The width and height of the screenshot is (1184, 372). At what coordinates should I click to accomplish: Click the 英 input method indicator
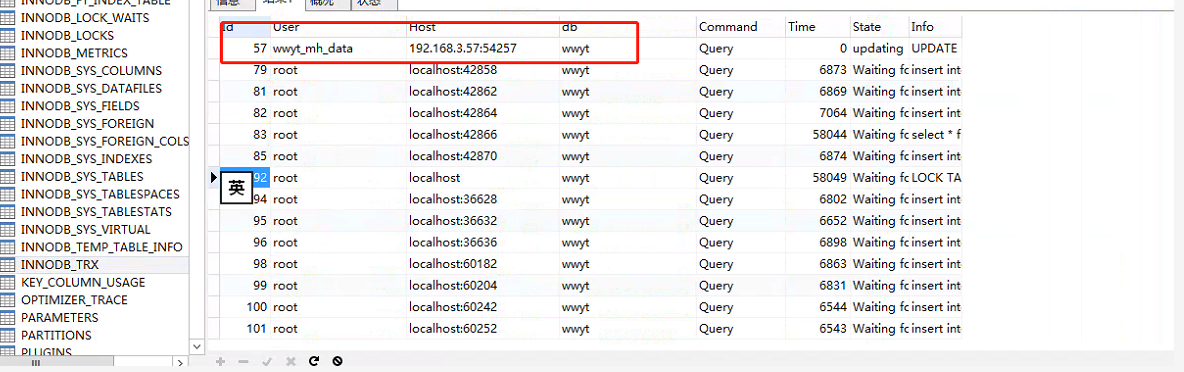pos(236,188)
